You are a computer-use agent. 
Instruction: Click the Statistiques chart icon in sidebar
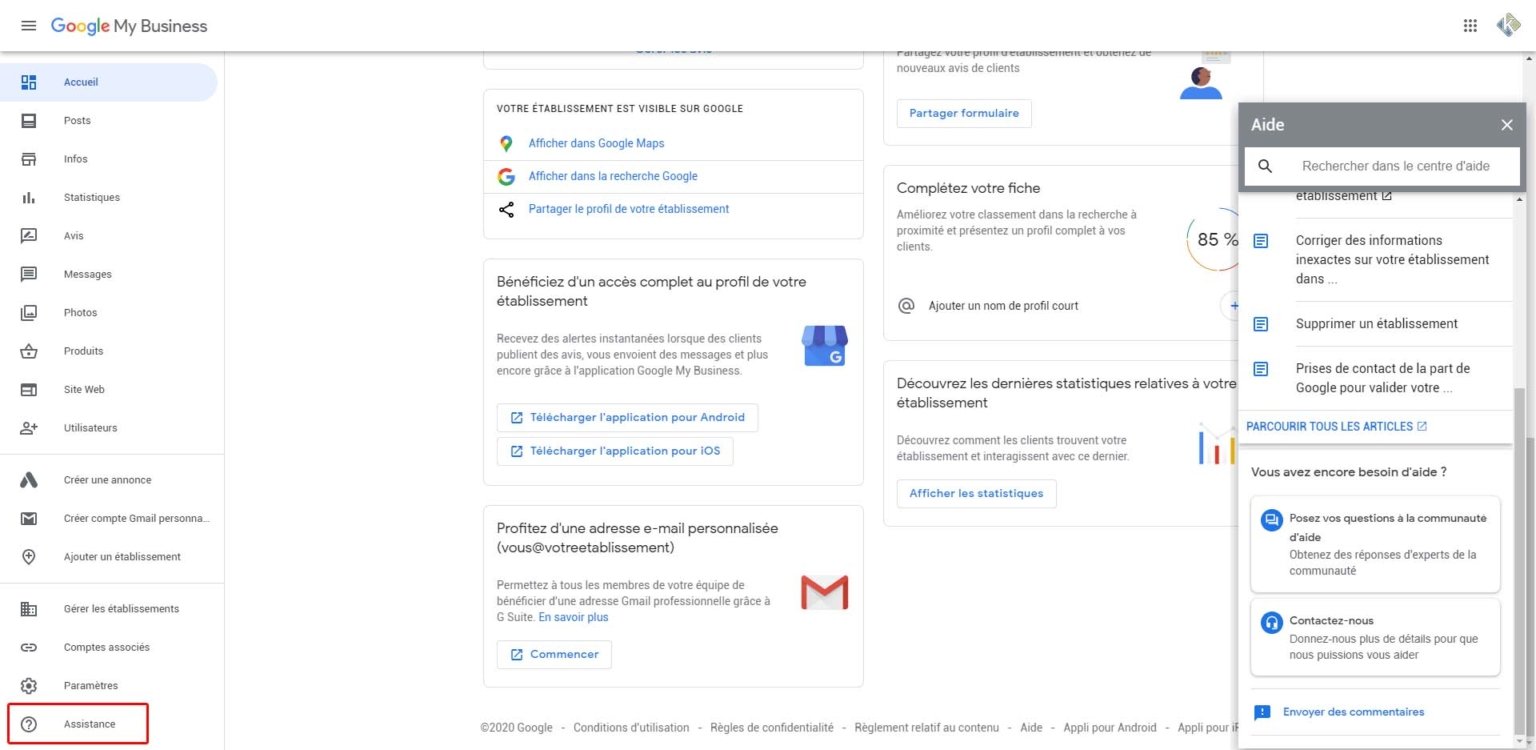pyautogui.click(x=29, y=197)
